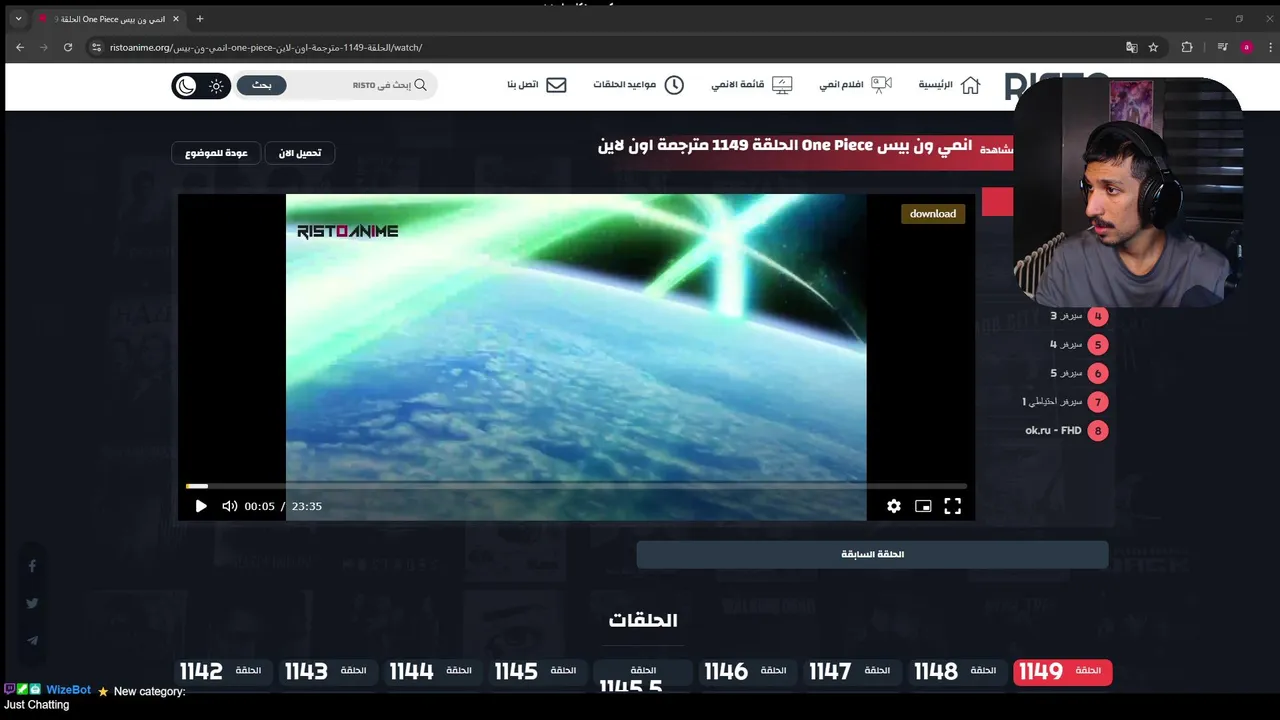Image resolution: width=1280 pixels, height=720 pixels.
Task: Select ok.ru - FHD server option
Action: [x=1066, y=431]
